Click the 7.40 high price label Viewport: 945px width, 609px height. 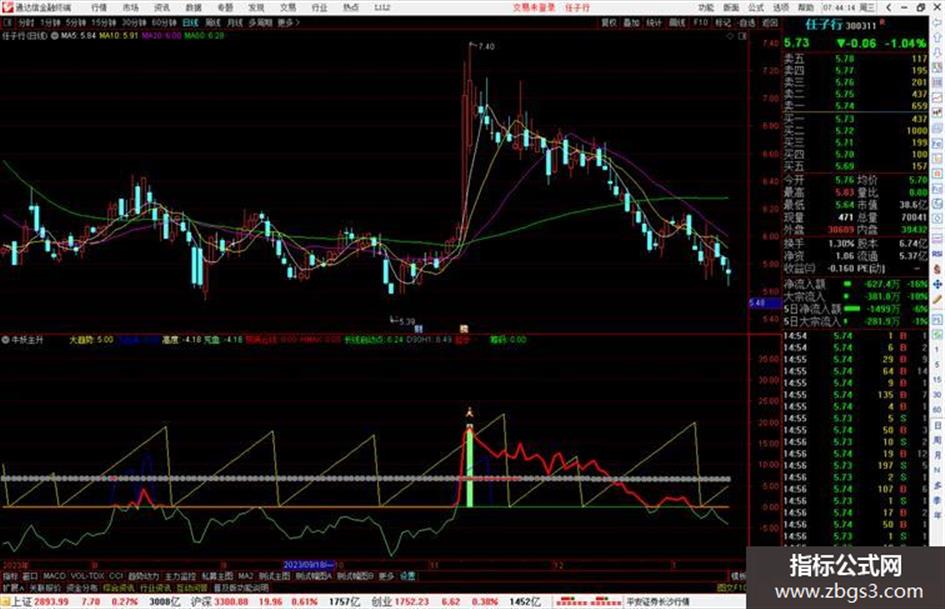click(486, 46)
